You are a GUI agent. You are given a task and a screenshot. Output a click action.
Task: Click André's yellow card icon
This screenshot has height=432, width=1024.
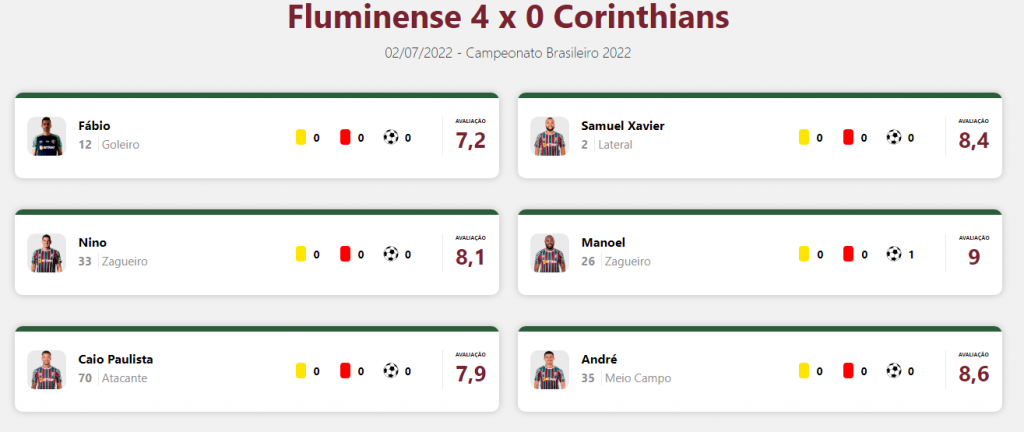point(804,371)
